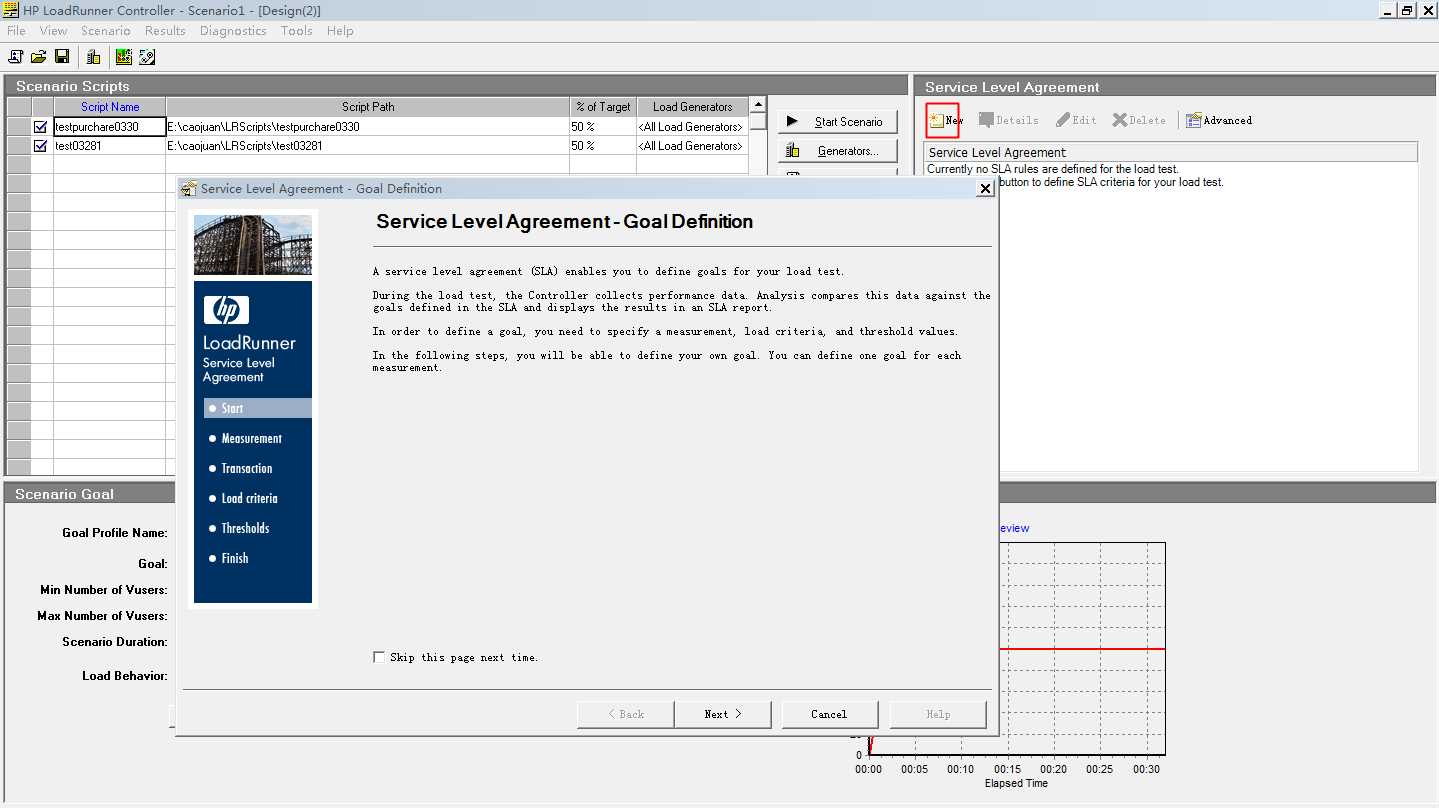This screenshot has height=808, width=1439.
Task: Click the scripts table scroll-up arrow
Action: coord(758,105)
